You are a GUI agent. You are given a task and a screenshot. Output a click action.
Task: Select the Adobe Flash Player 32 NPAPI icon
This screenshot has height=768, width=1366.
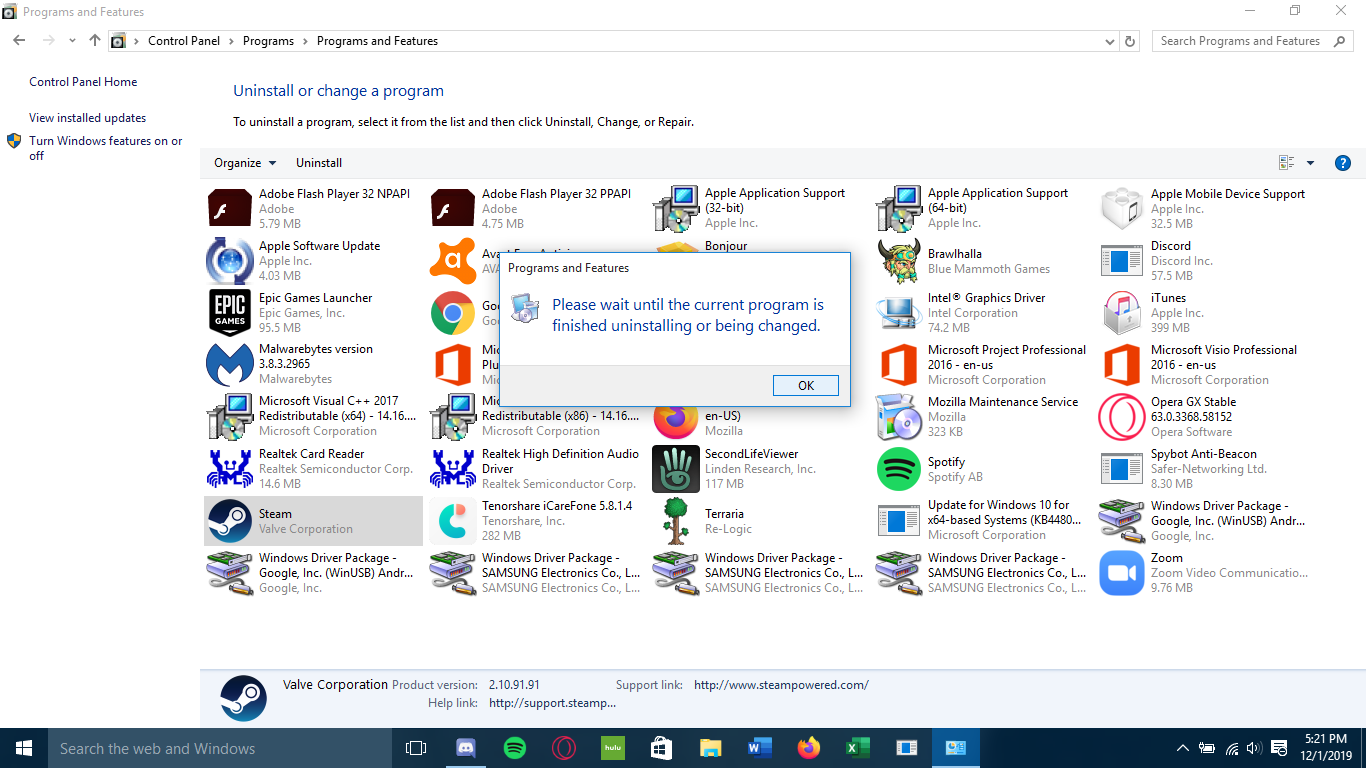click(230, 209)
